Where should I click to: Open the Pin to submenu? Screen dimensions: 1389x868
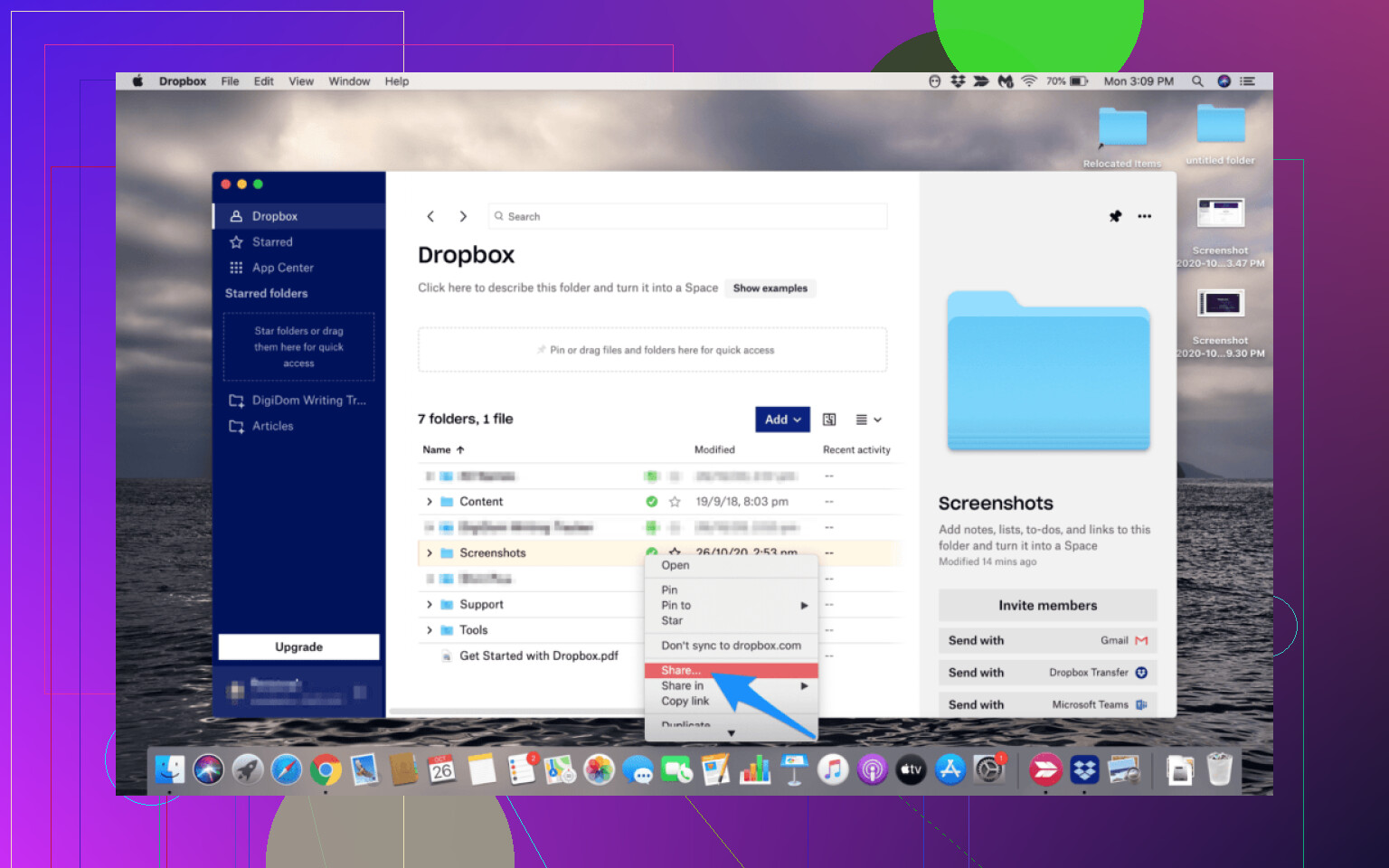731,606
